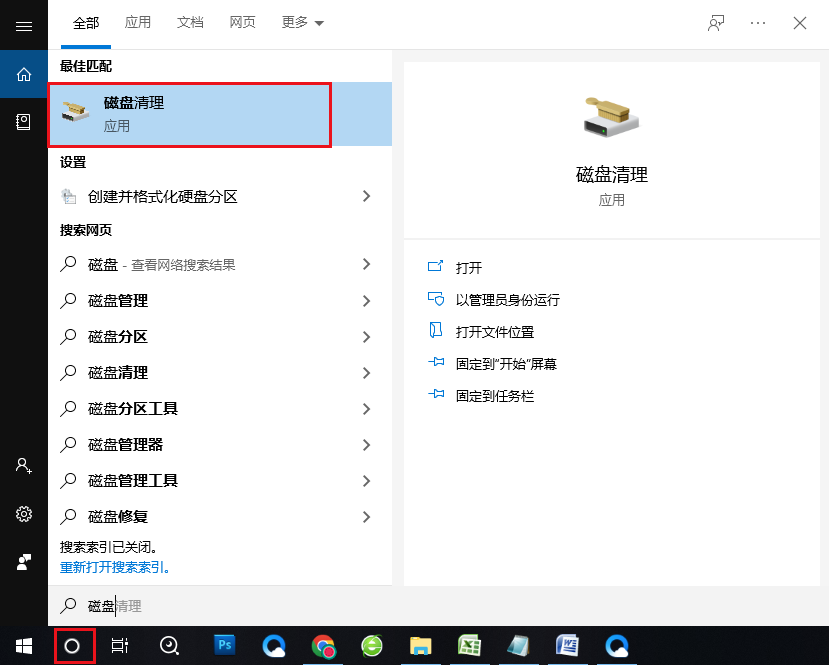Open File Explorer from the taskbar
This screenshot has height=665, width=829.
[x=421, y=645]
